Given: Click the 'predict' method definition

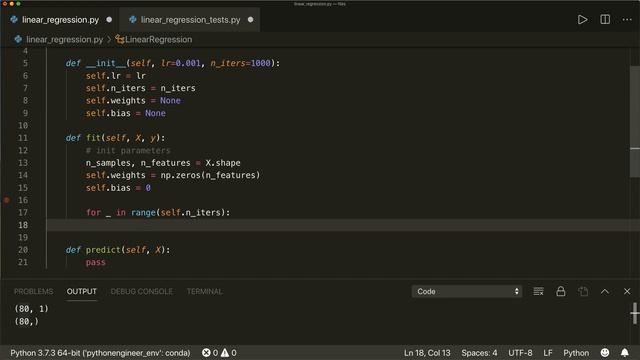Looking at the screenshot, I should (x=103, y=250).
